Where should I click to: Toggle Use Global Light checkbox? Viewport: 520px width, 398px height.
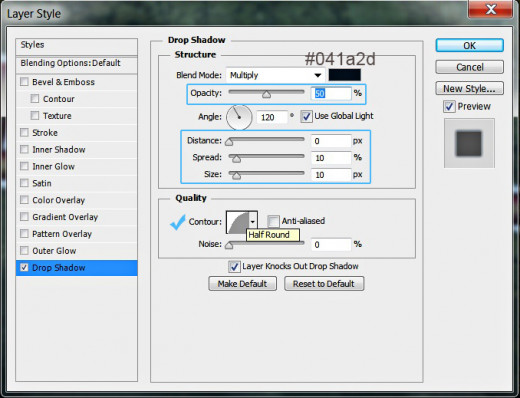coord(306,117)
